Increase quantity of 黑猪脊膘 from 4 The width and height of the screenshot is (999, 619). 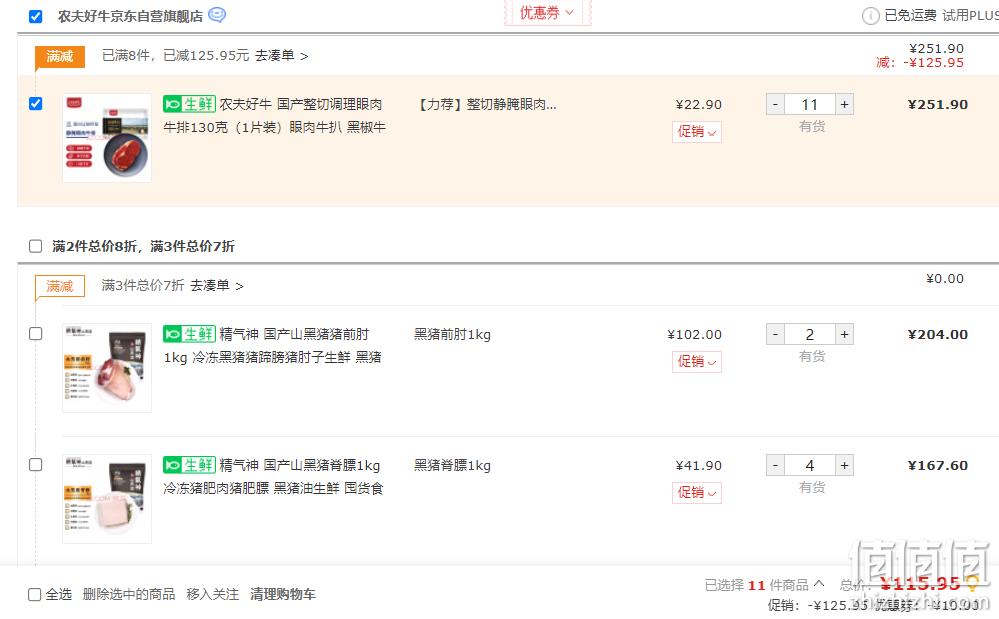tap(844, 466)
